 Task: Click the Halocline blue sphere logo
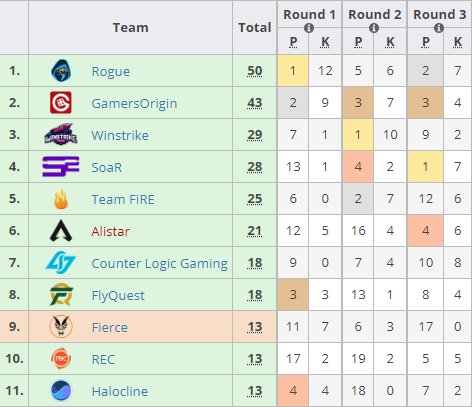[x=61, y=391]
